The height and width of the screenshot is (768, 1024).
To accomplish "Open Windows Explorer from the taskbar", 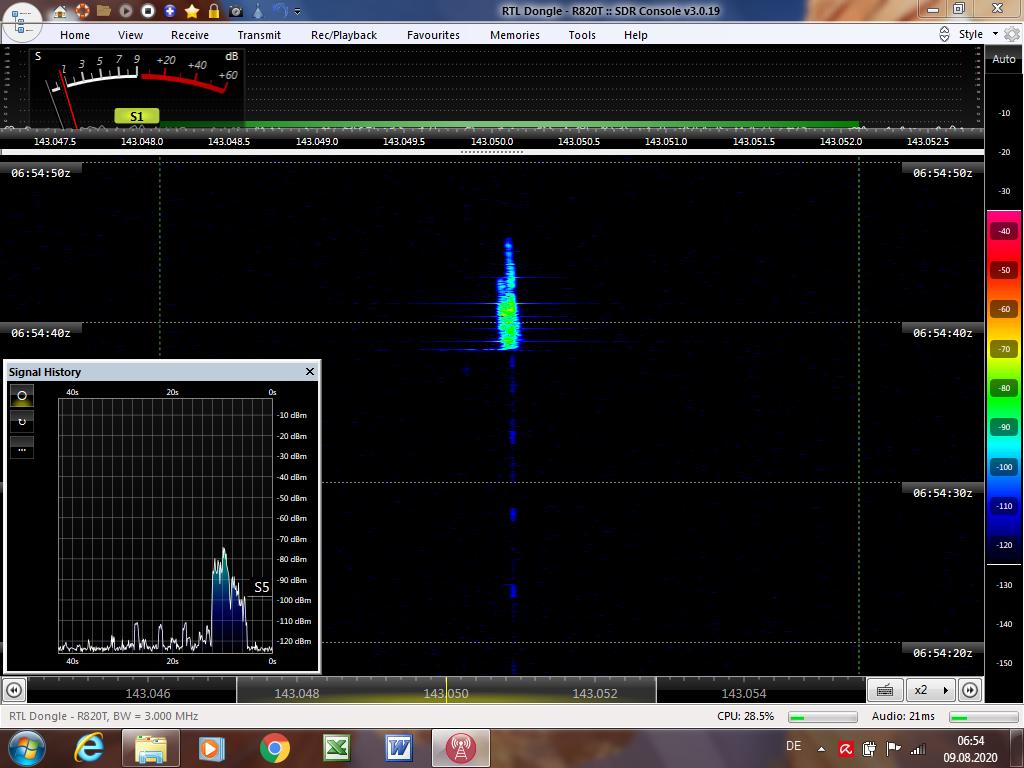I will point(150,748).
